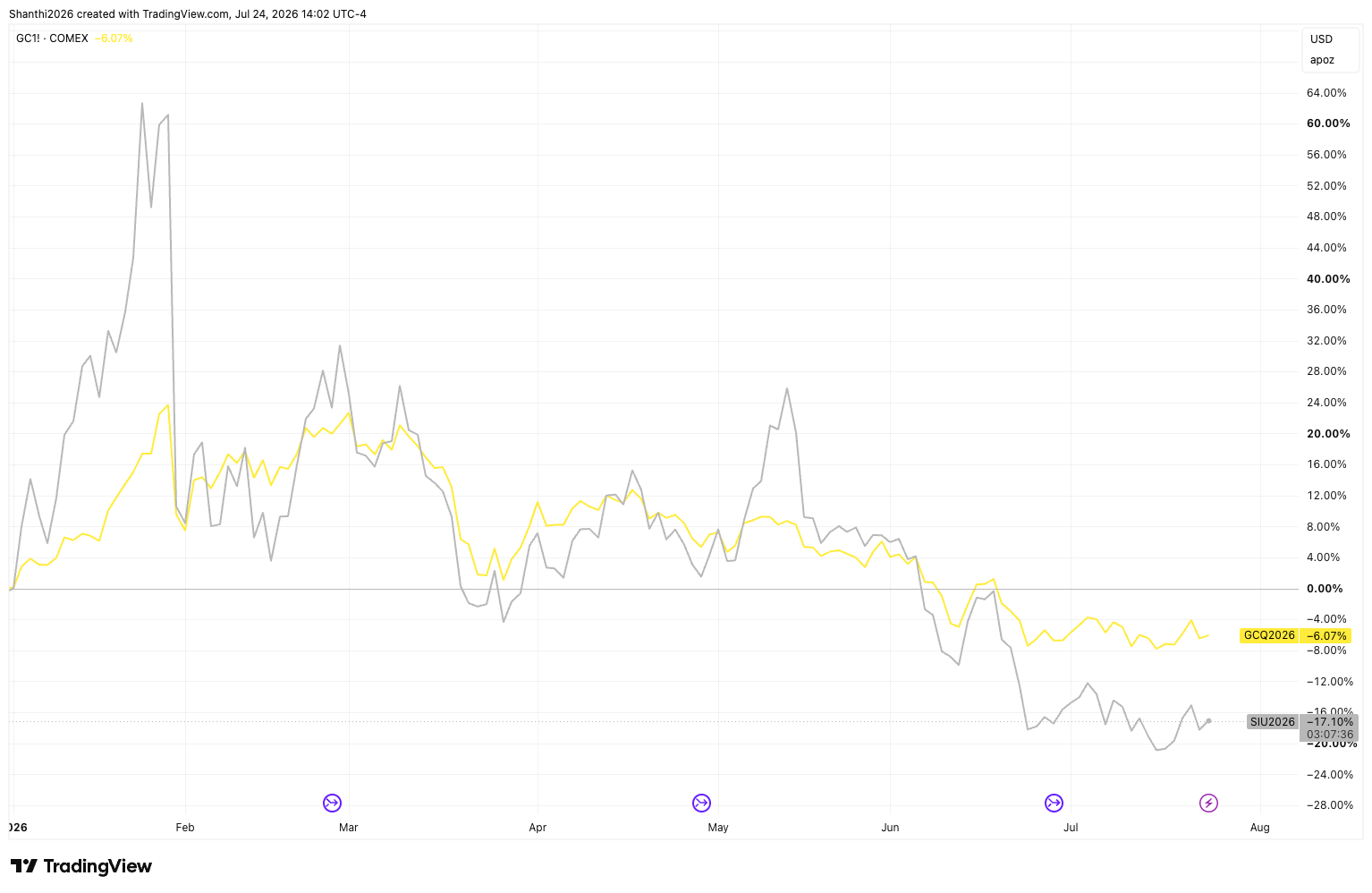Click the 20.00% price axis label
1372x893 pixels.
[x=1328, y=434]
